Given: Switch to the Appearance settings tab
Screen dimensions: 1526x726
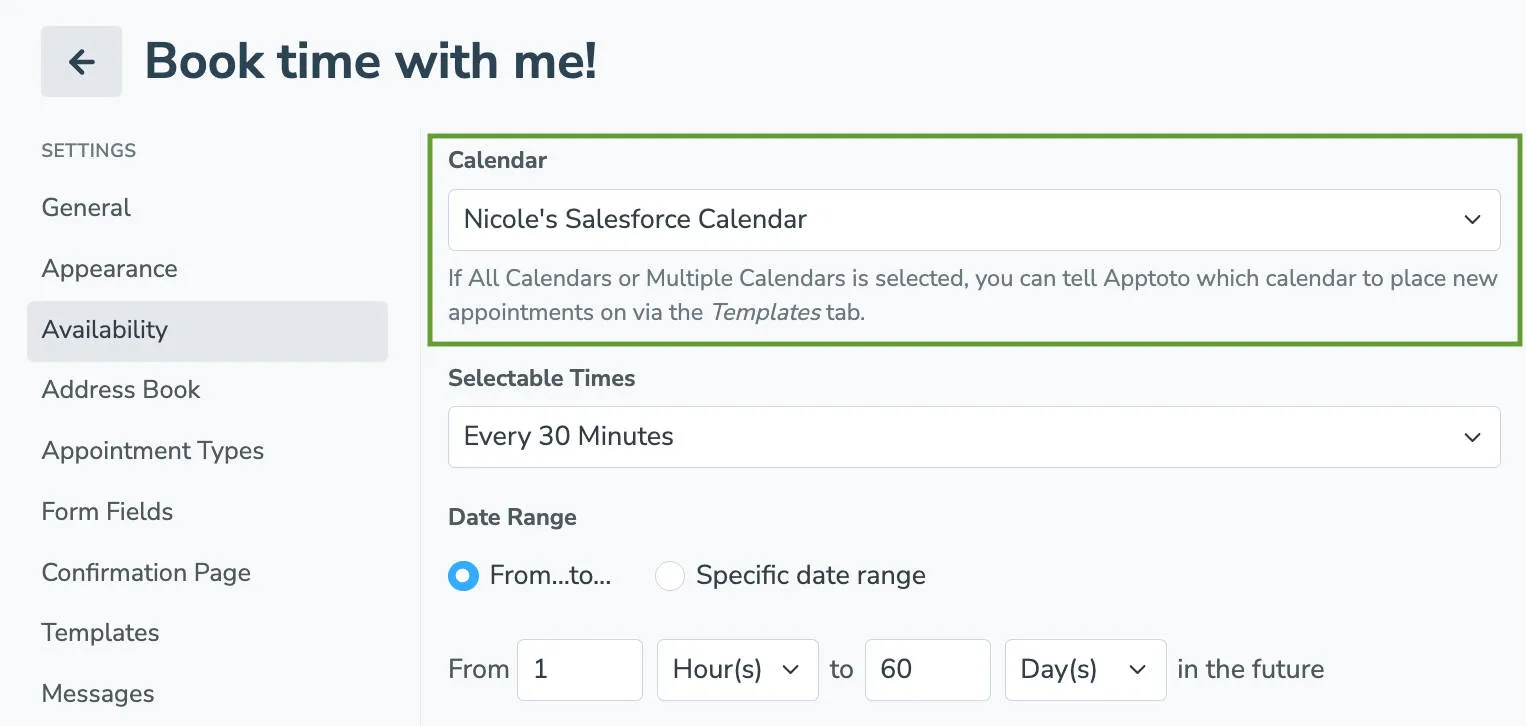Looking at the screenshot, I should (109, 268).
